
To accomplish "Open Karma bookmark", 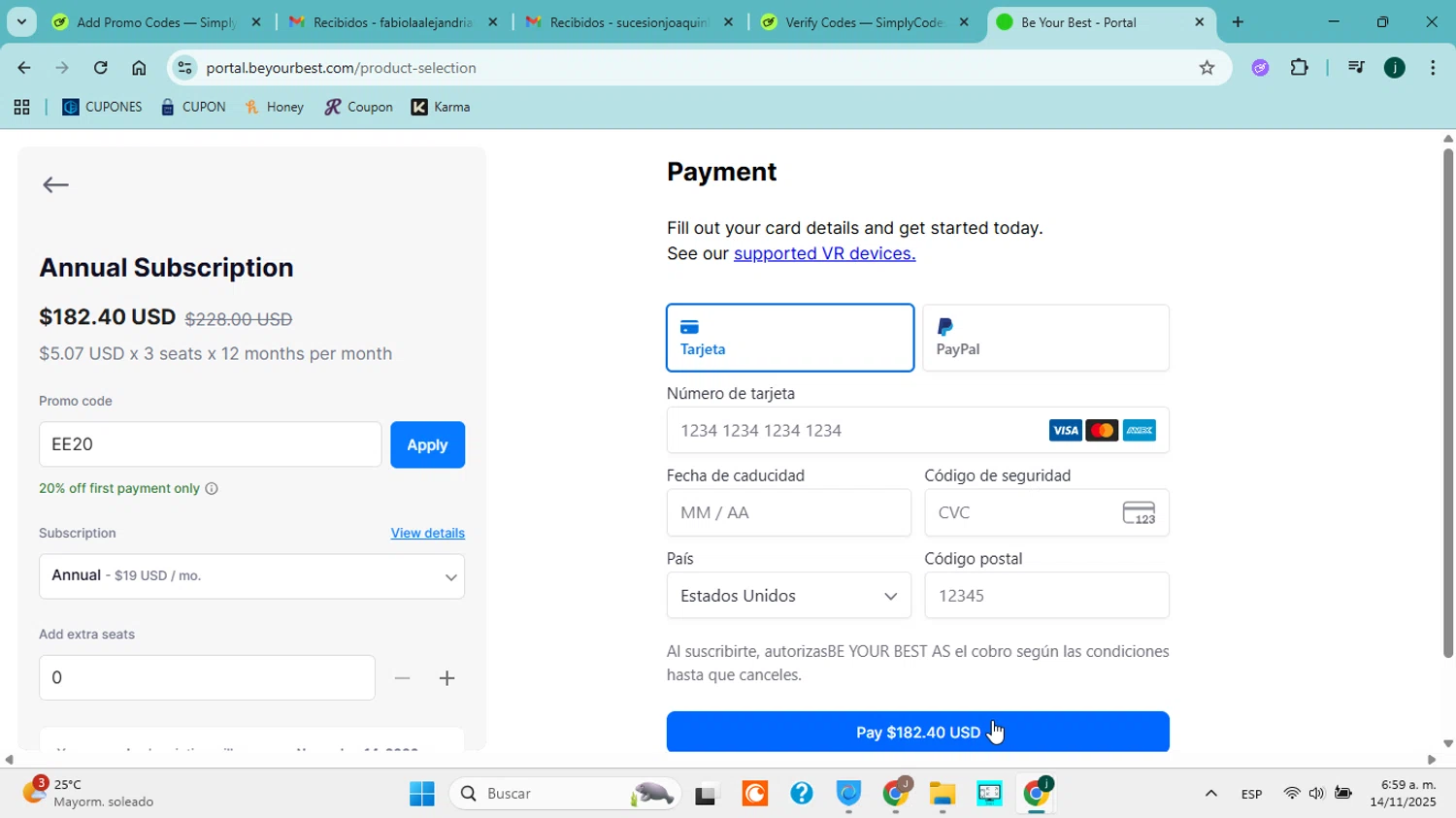I will [442, 108].
